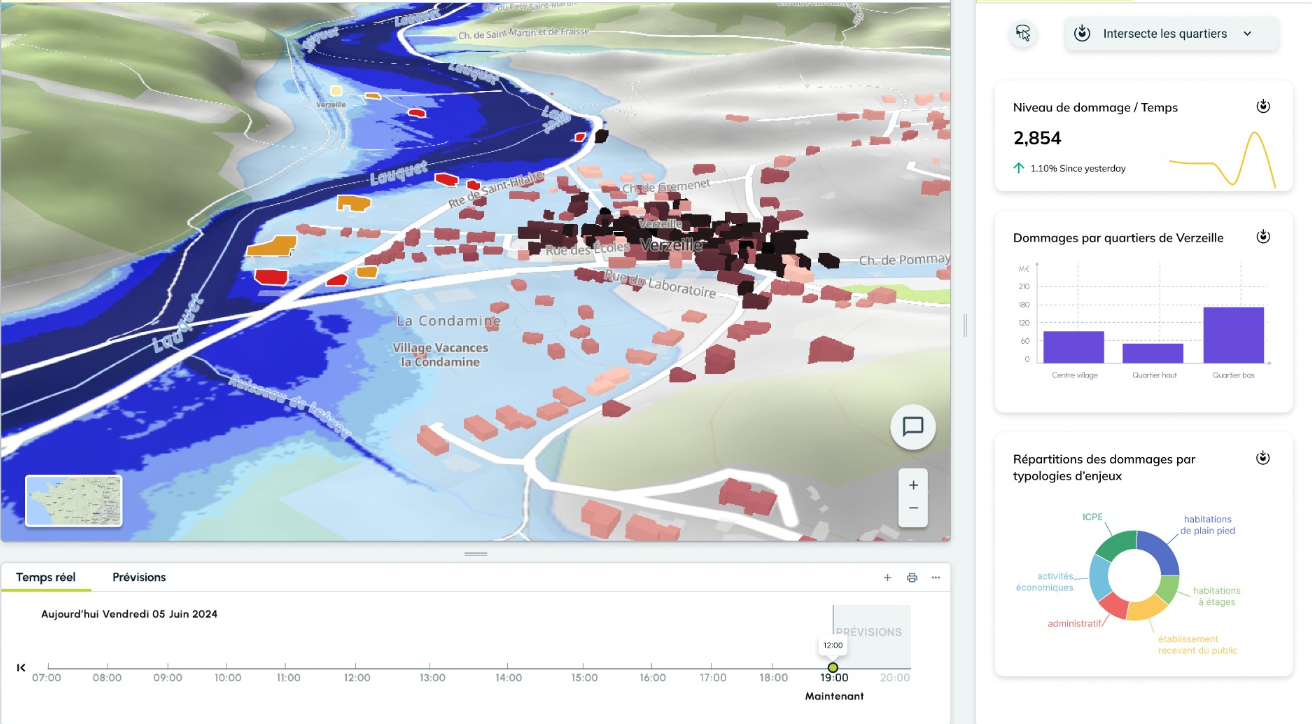Image resolution: width=1312 pixels, height=724 pixels.
Task: Download the 'Niveau de dommage / Temps' card
Action: click(x=1263, y=107)
